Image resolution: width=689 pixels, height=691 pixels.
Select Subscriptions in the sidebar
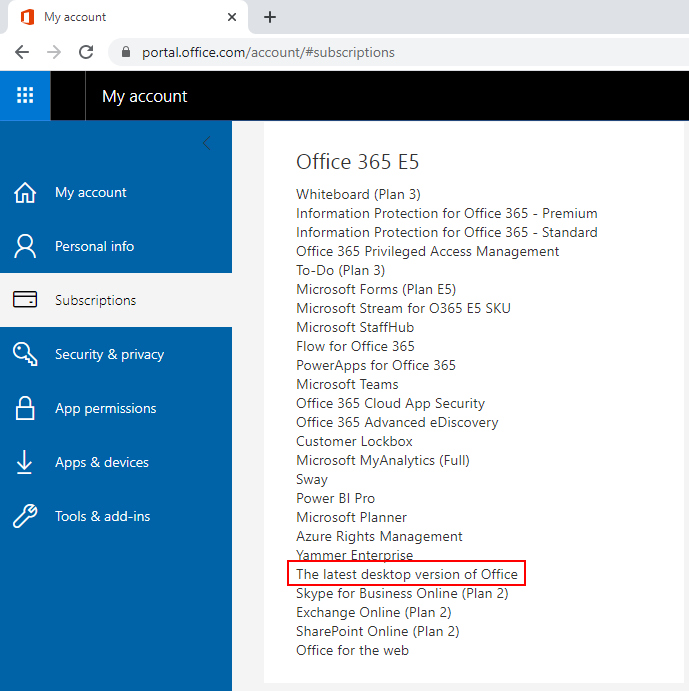coord(116,300)
